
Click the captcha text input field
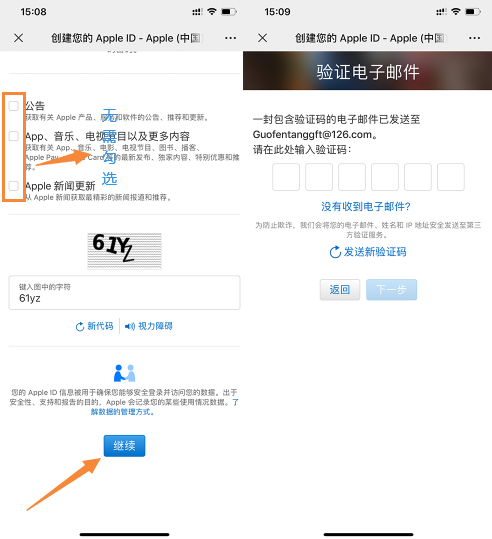pyautogui.click(x=124, y=293)
